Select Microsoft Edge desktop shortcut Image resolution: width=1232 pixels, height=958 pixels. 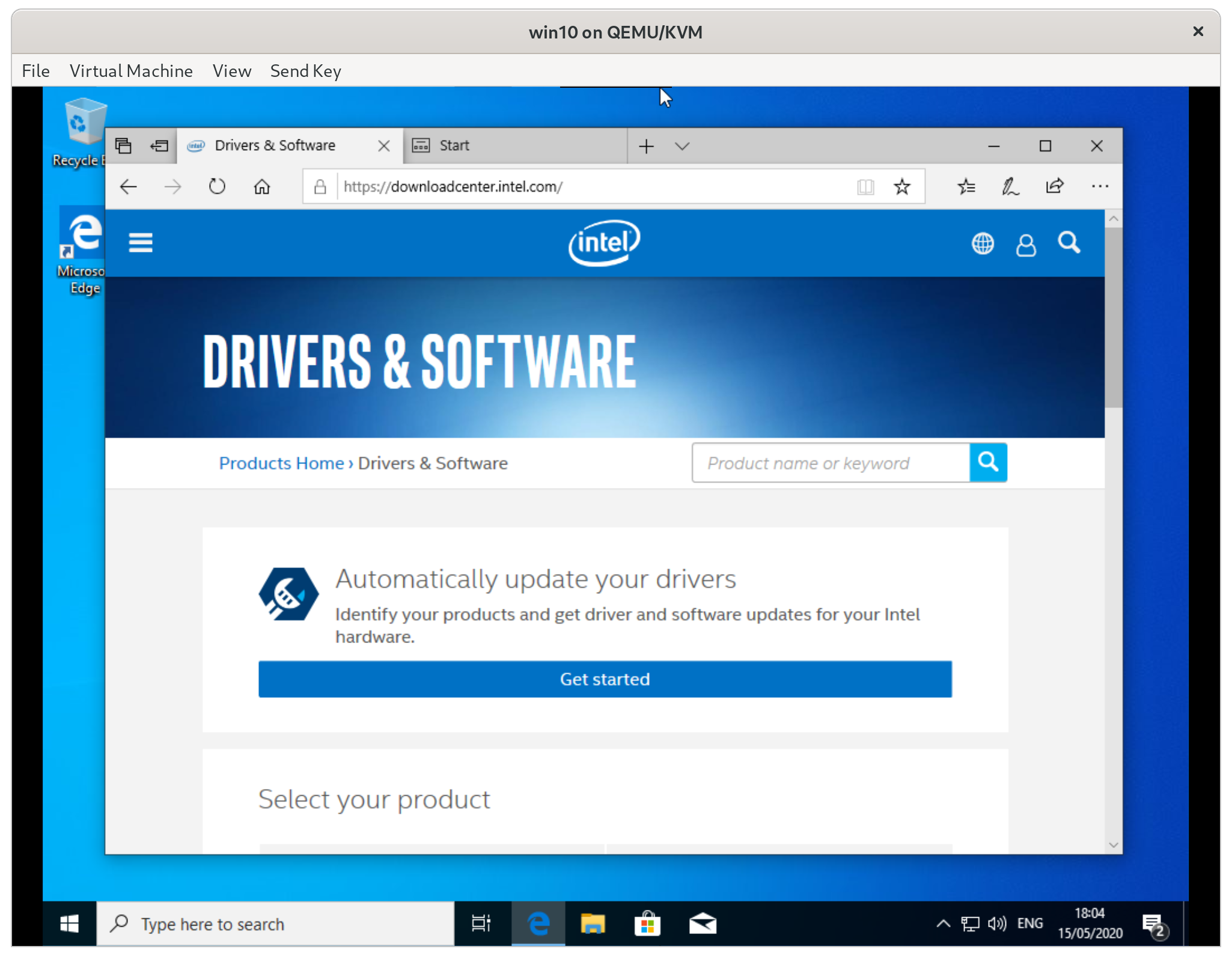pos(81,251)
